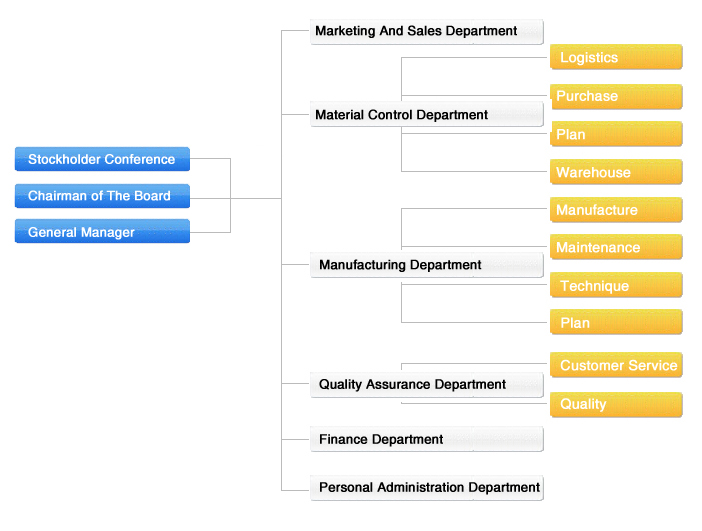Click the Technique node

tap(616, 285)
